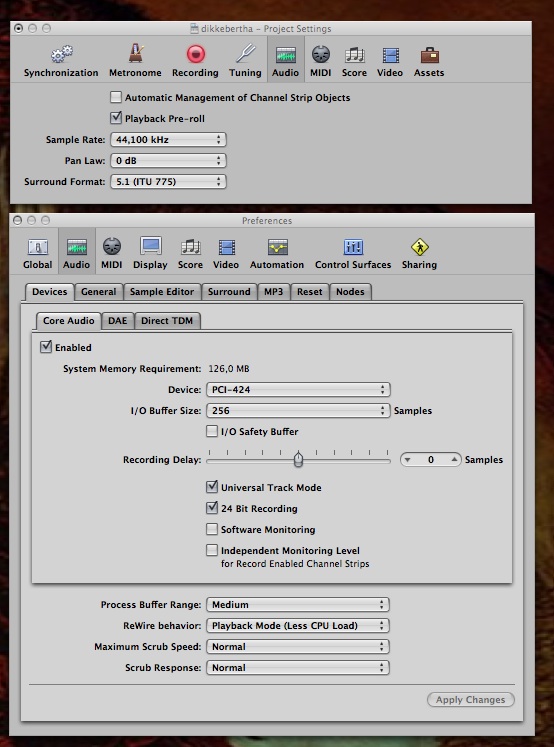554x747 pixels.
Task: Open the Sample Rate dropdown
Action: 168,140
